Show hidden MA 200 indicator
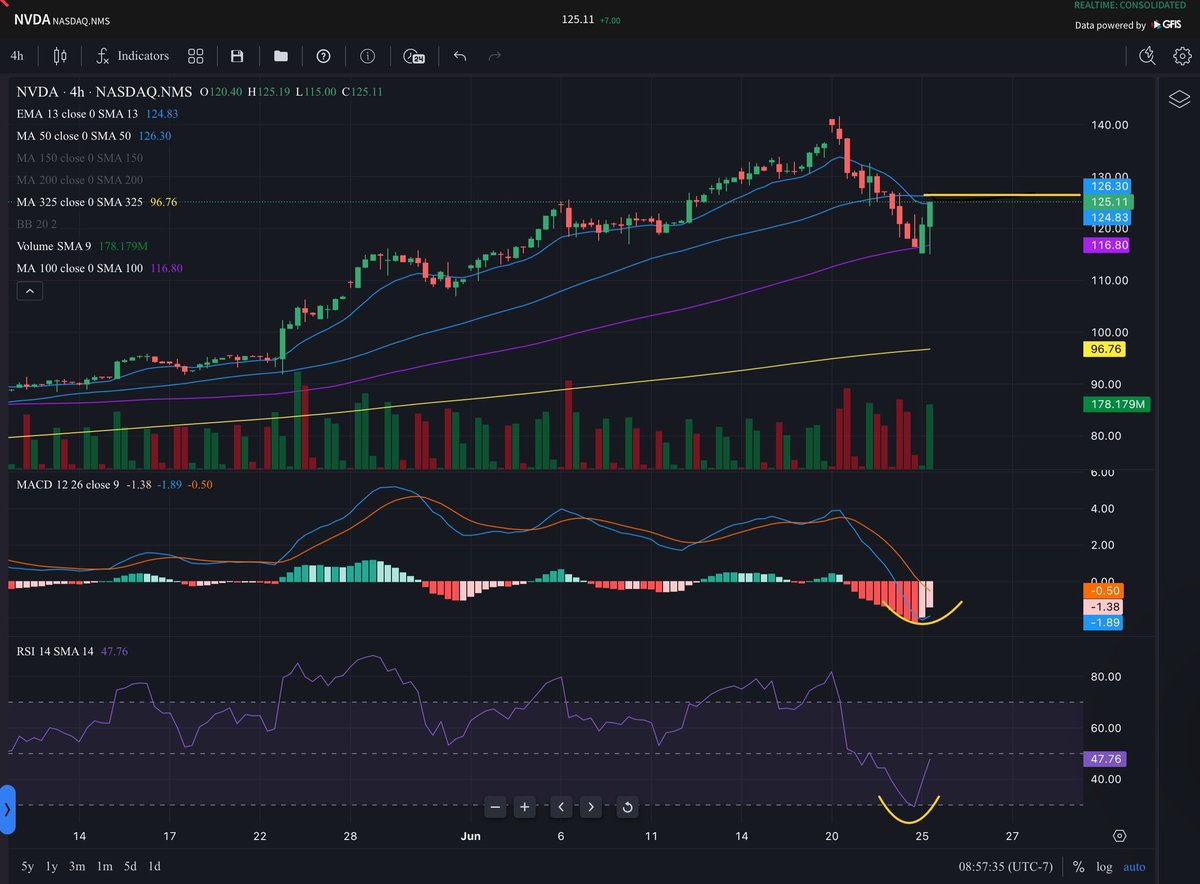Image resolution: width=1200 pixels, height=884 pixels. tap(80, 180)
